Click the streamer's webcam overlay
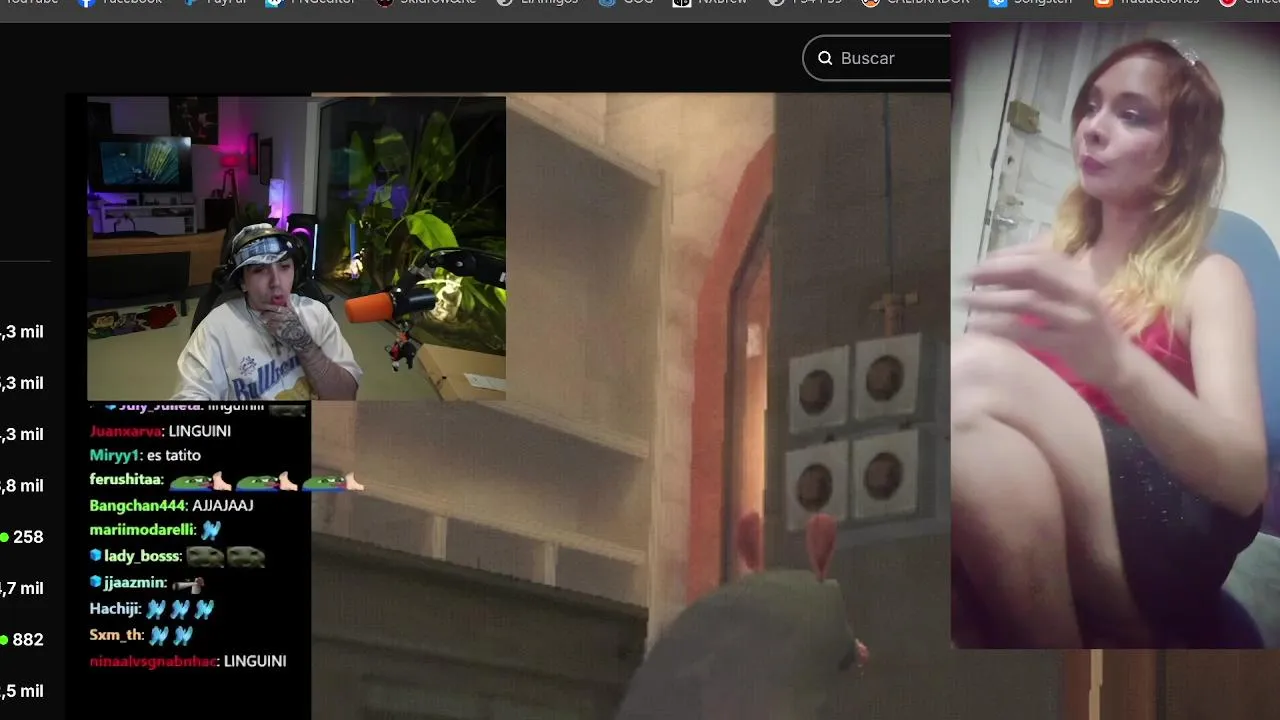This screenshot has height=720, width=1280. pos(296,248)
